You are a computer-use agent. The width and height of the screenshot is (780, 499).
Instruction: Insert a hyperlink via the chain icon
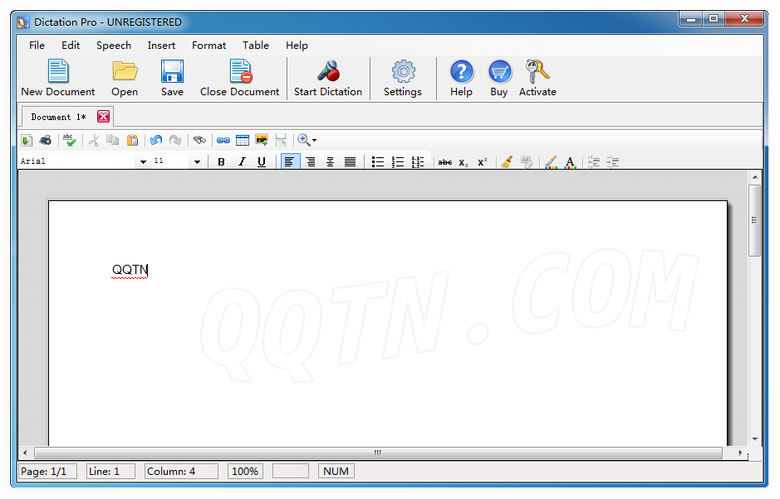coord(223,141)
